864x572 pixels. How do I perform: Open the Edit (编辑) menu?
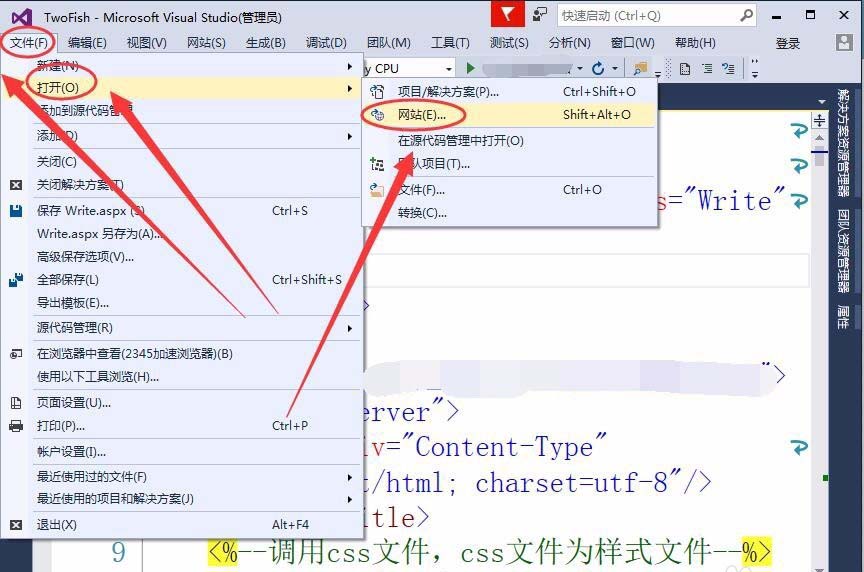(x=87, y=42)
